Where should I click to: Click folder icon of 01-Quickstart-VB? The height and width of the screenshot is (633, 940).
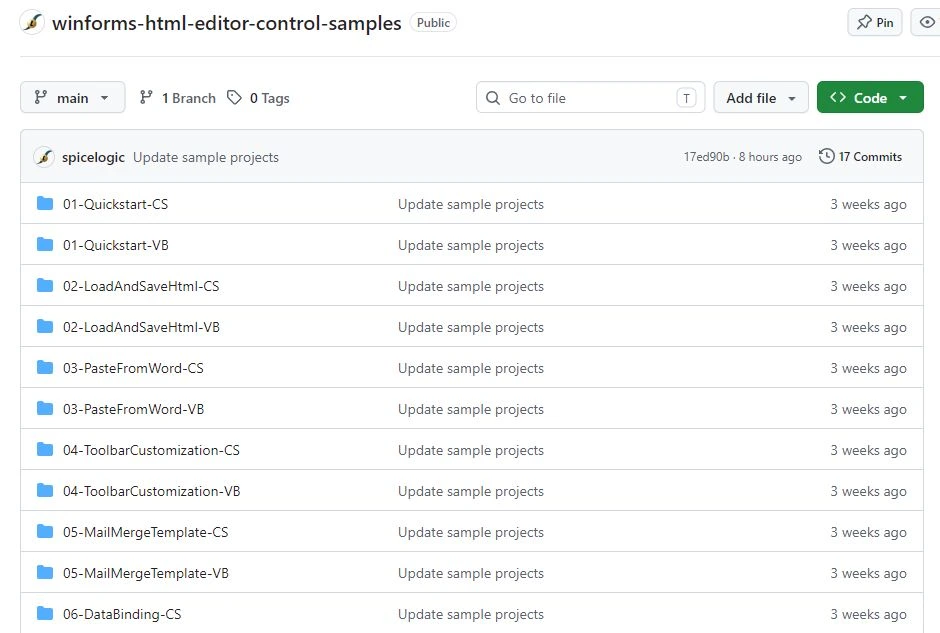pyautogui.click(x=44, y=244)
